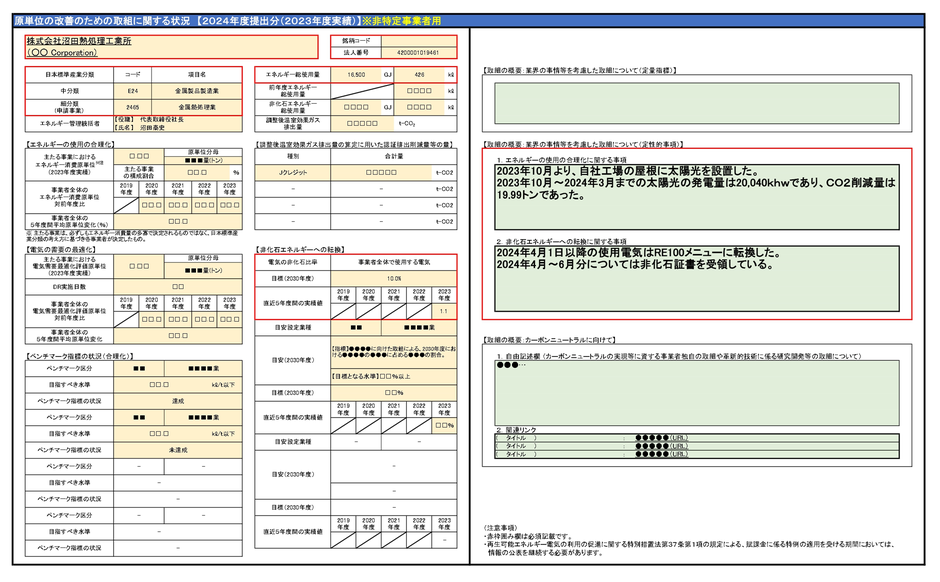Select the 日本標準産業分類 label cell
This screenshot has width=940, height=582.
point(70,75)
